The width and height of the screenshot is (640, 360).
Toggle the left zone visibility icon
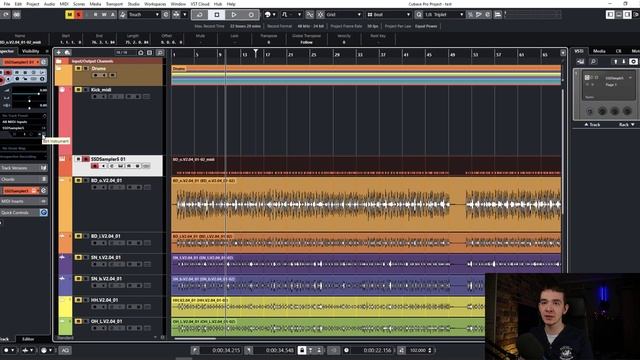[x=610, y=15]
